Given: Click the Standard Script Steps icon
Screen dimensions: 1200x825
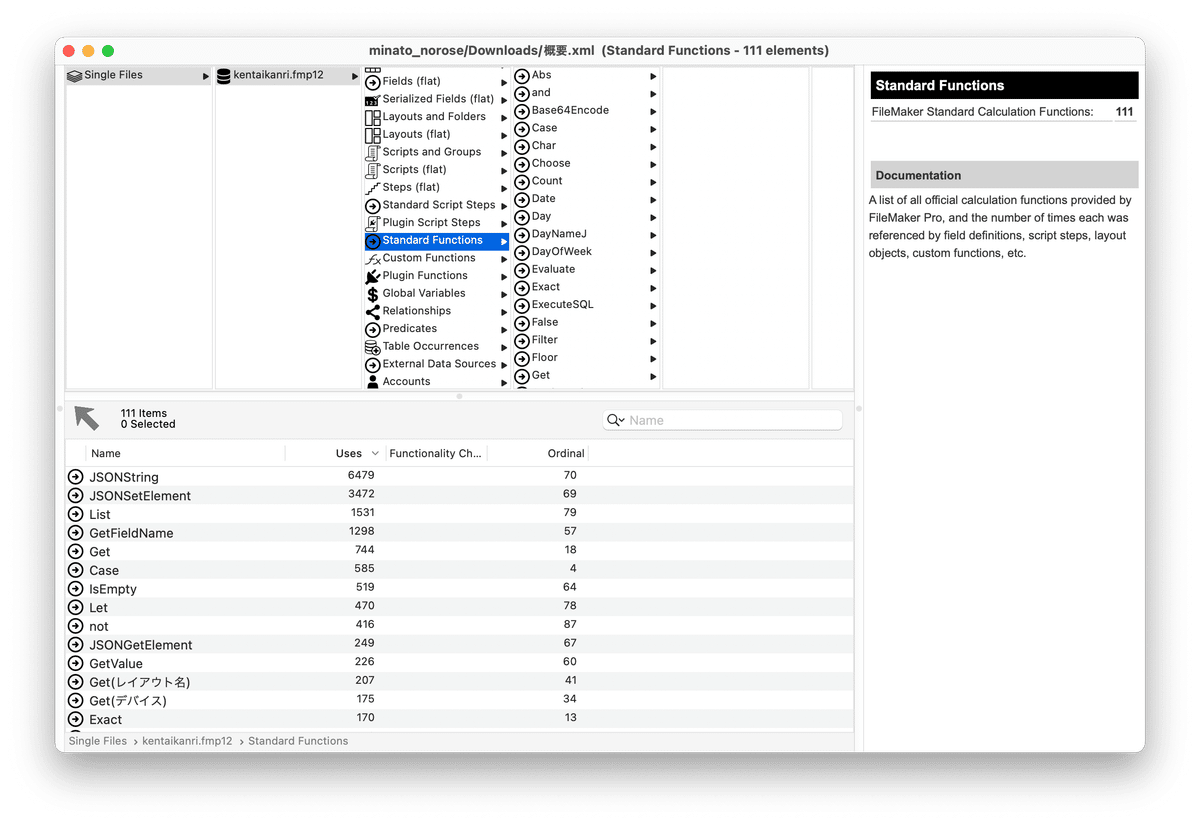Looking at the screenshot, I should click(x=373, y=204).
